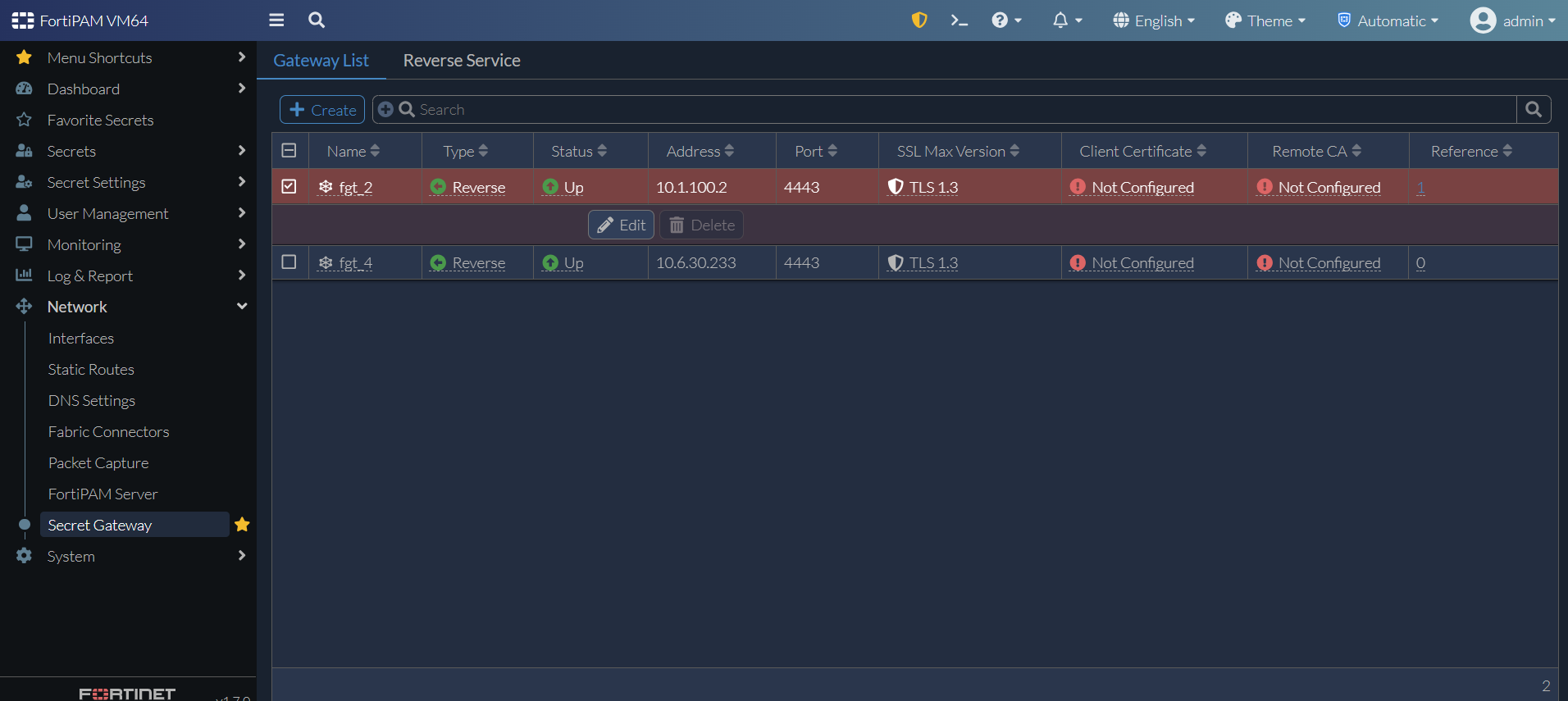This screenshot has height=701, width=1568.
Task: Open the help question mark menu
Action: (1006, 20)
